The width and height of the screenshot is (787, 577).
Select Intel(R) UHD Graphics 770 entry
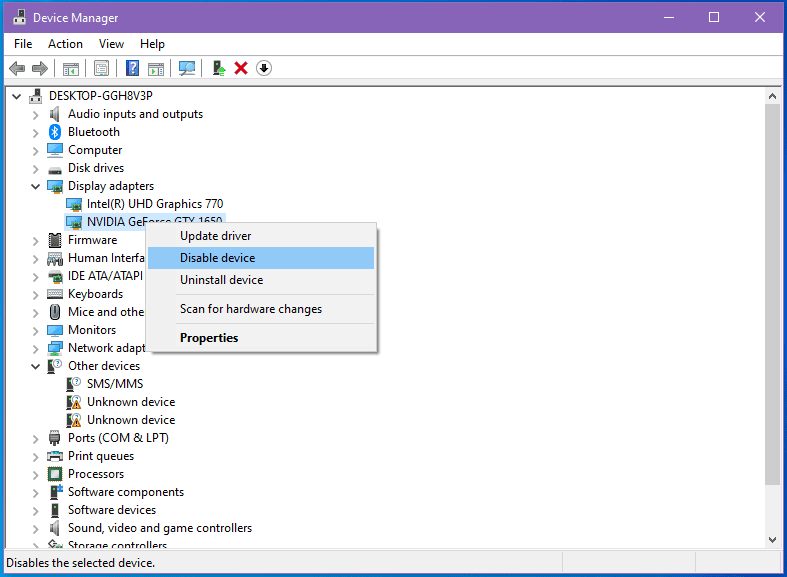(155, 204)
